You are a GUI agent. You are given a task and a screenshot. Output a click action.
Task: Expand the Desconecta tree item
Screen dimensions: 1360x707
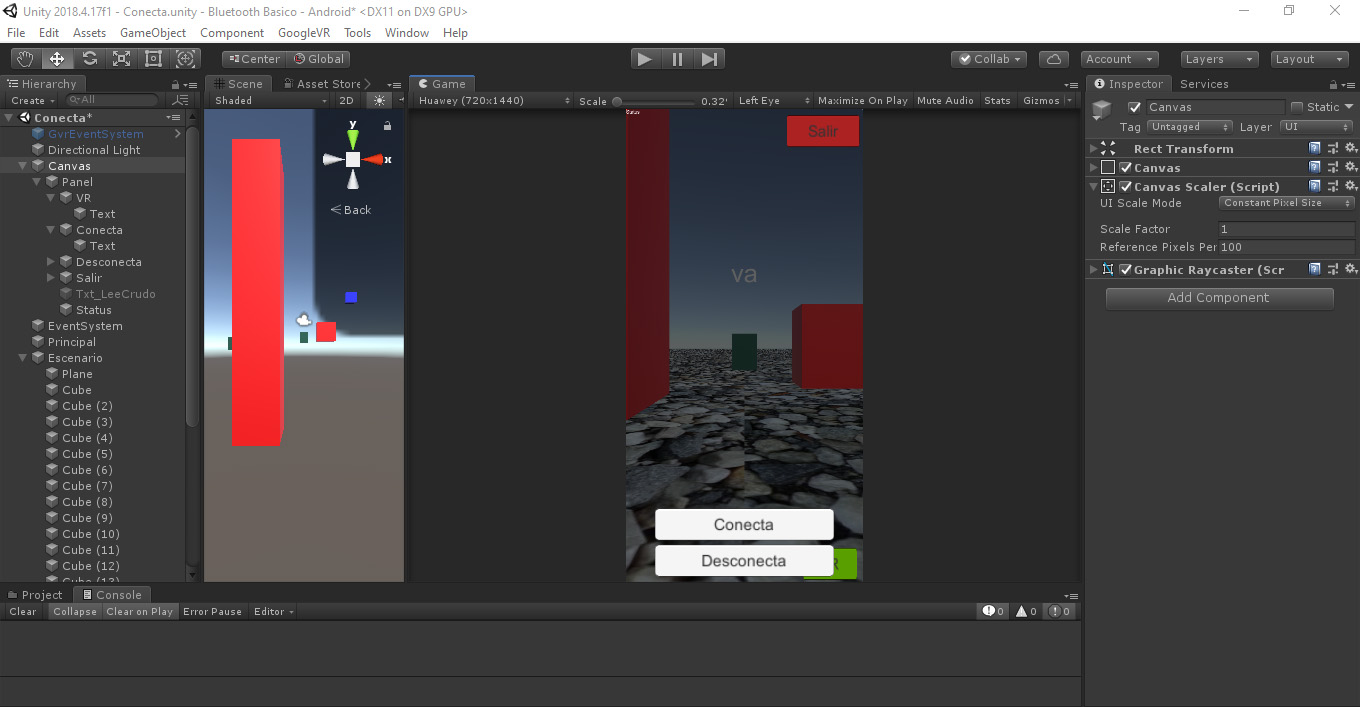pyautogui.click(x=51, y=262)
